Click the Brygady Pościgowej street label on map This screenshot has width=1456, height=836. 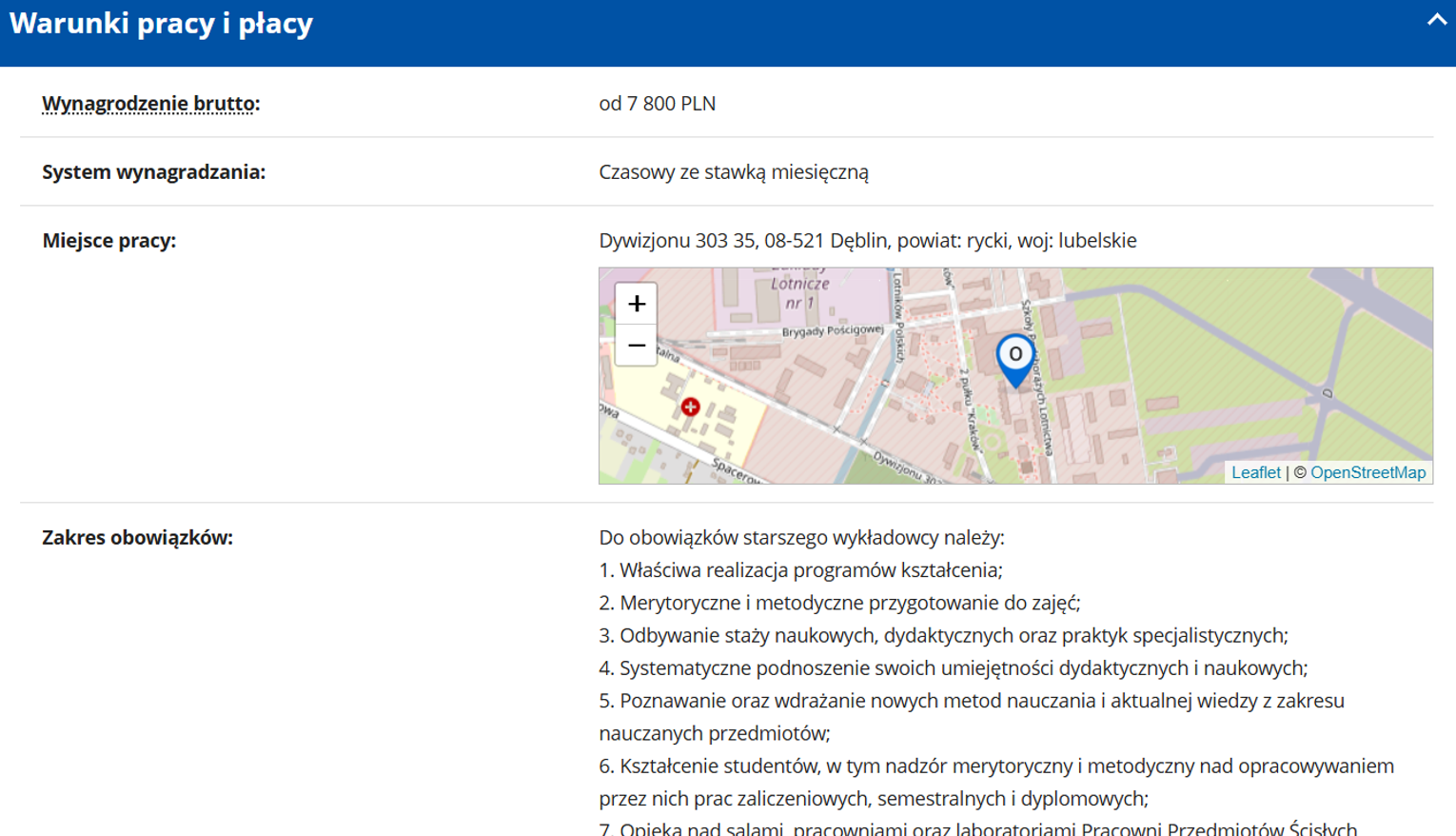coord(832,331)
